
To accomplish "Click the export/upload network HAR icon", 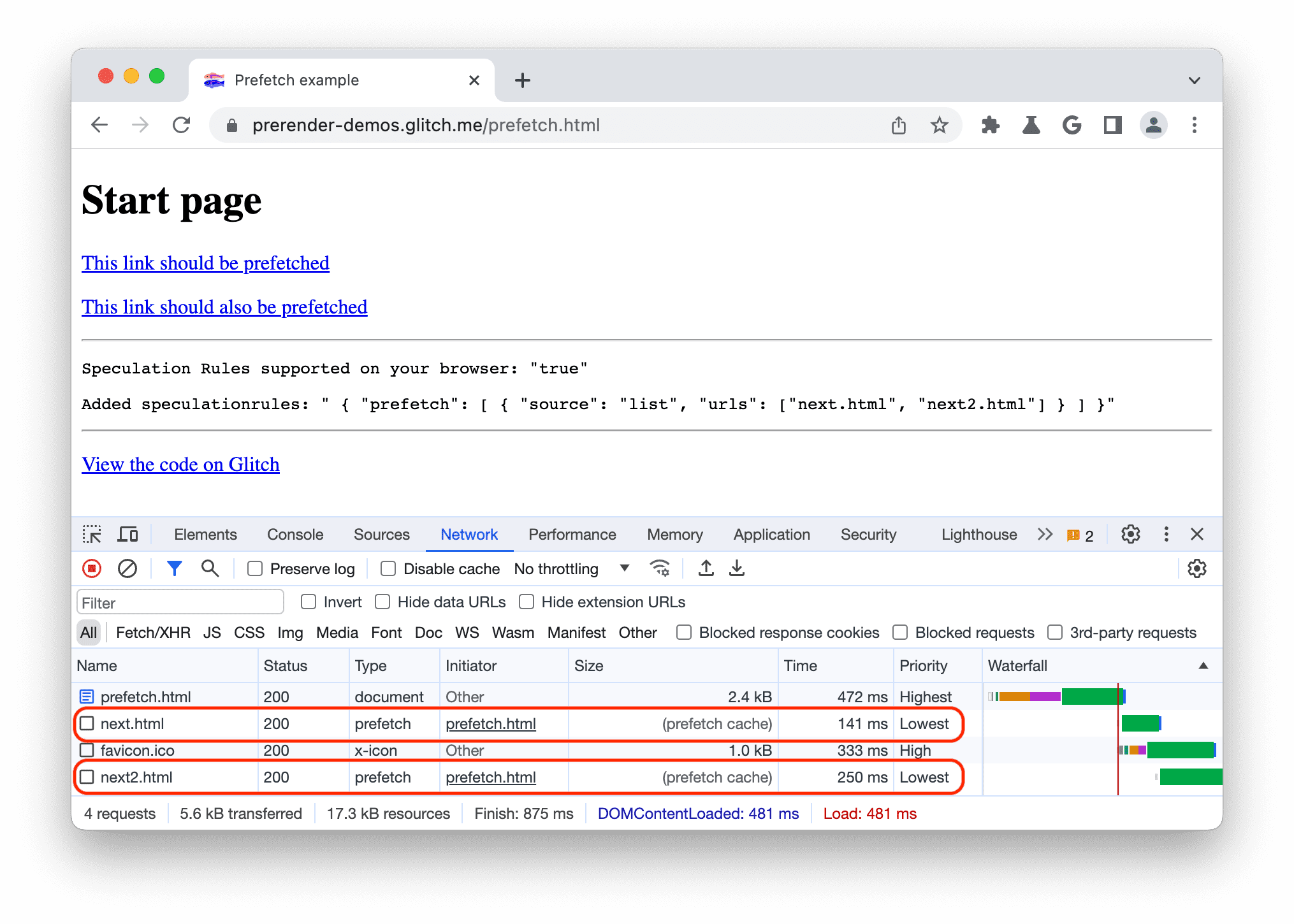I will pos(706,568).
